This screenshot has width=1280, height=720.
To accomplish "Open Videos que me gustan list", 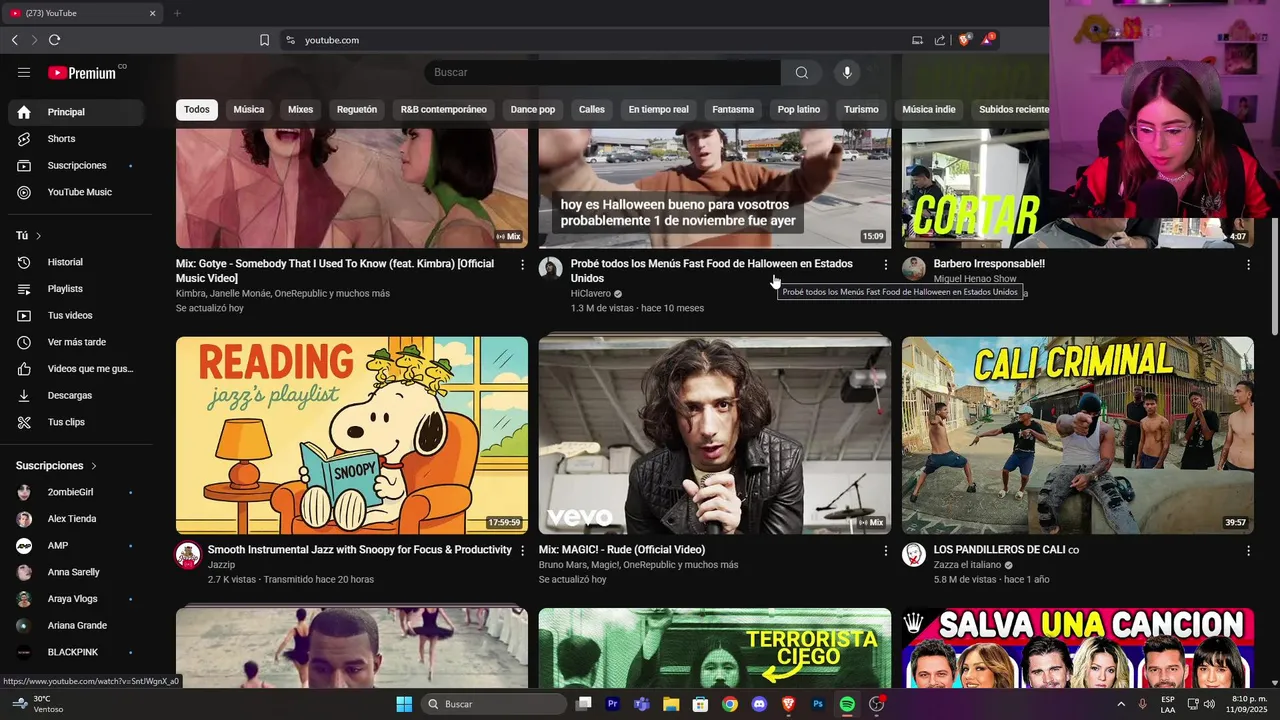I will (76, 369).
